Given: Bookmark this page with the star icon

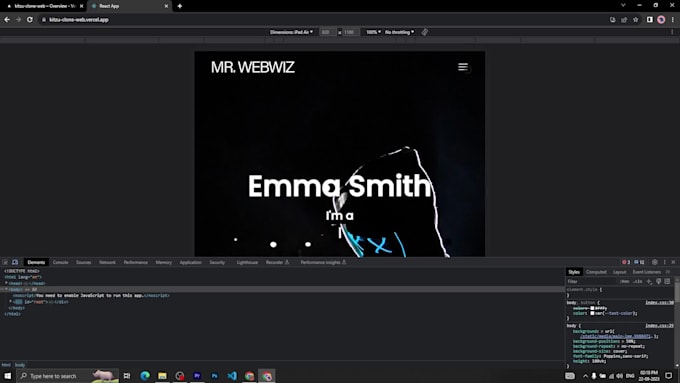Looking at the screenshot, I should (x=636, y=20).
